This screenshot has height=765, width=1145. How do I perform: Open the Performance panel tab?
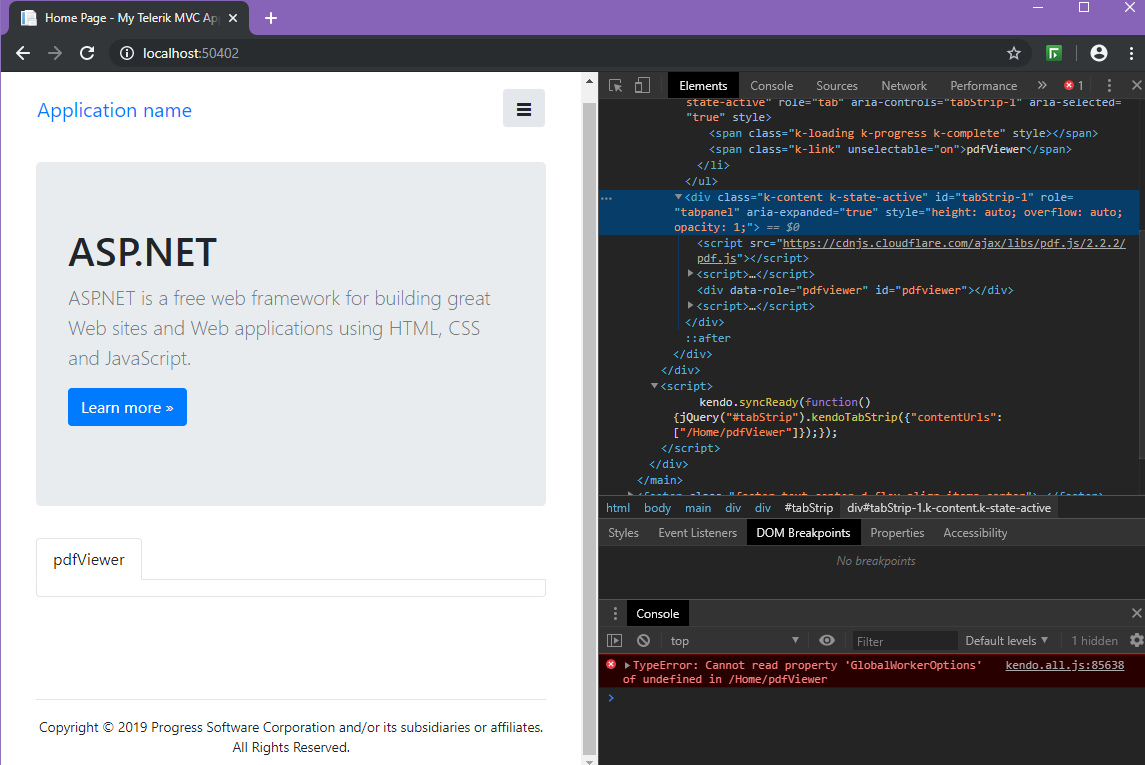(983, 85)
